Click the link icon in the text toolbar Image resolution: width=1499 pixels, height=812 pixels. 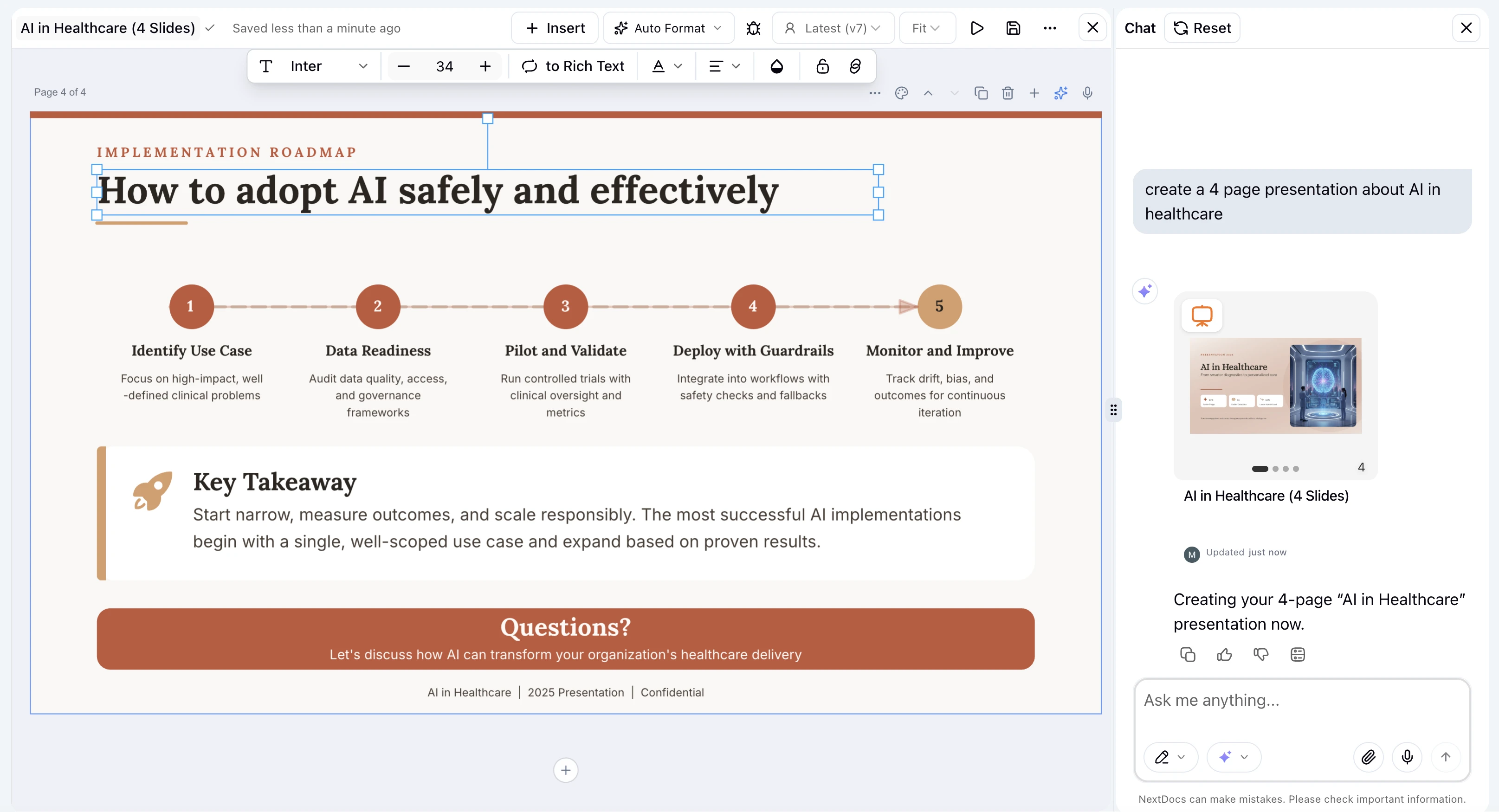[855, 66]
